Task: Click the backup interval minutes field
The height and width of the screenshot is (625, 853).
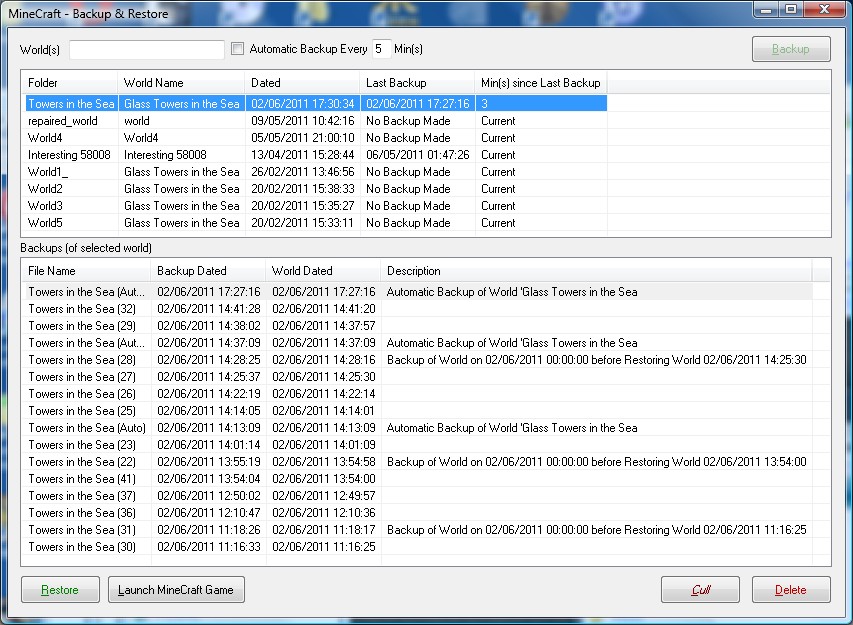Action: [382, 49]
